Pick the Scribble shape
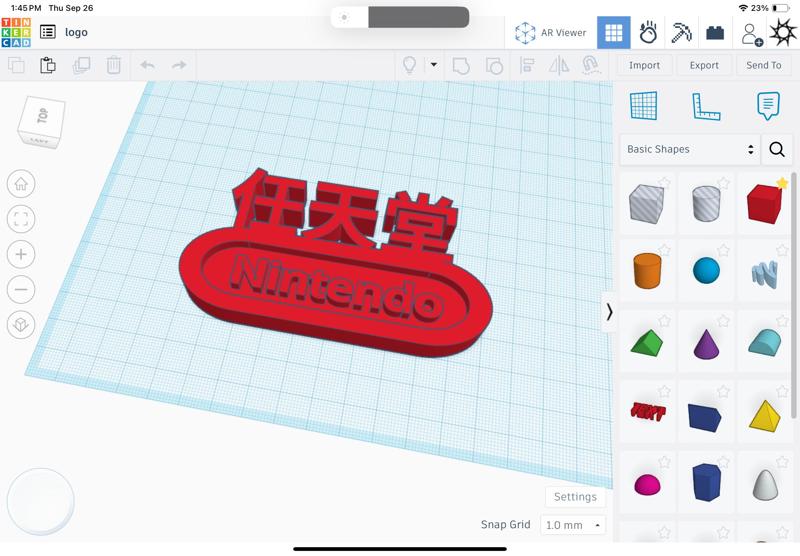Screen dimensions: 800x556 pyautogui.click(x=765, y=273)
